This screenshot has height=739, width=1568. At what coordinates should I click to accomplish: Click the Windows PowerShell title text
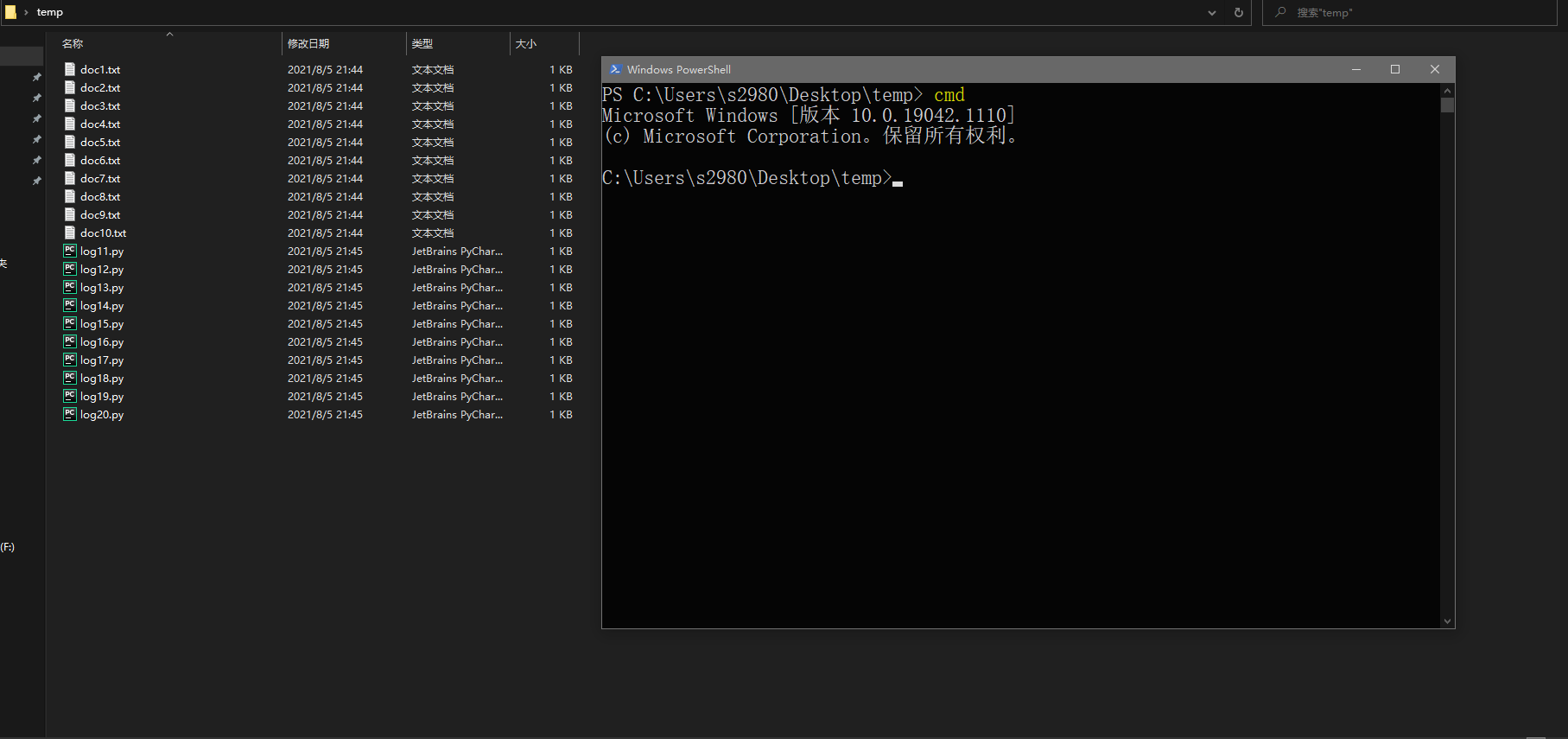coord(679,69)
